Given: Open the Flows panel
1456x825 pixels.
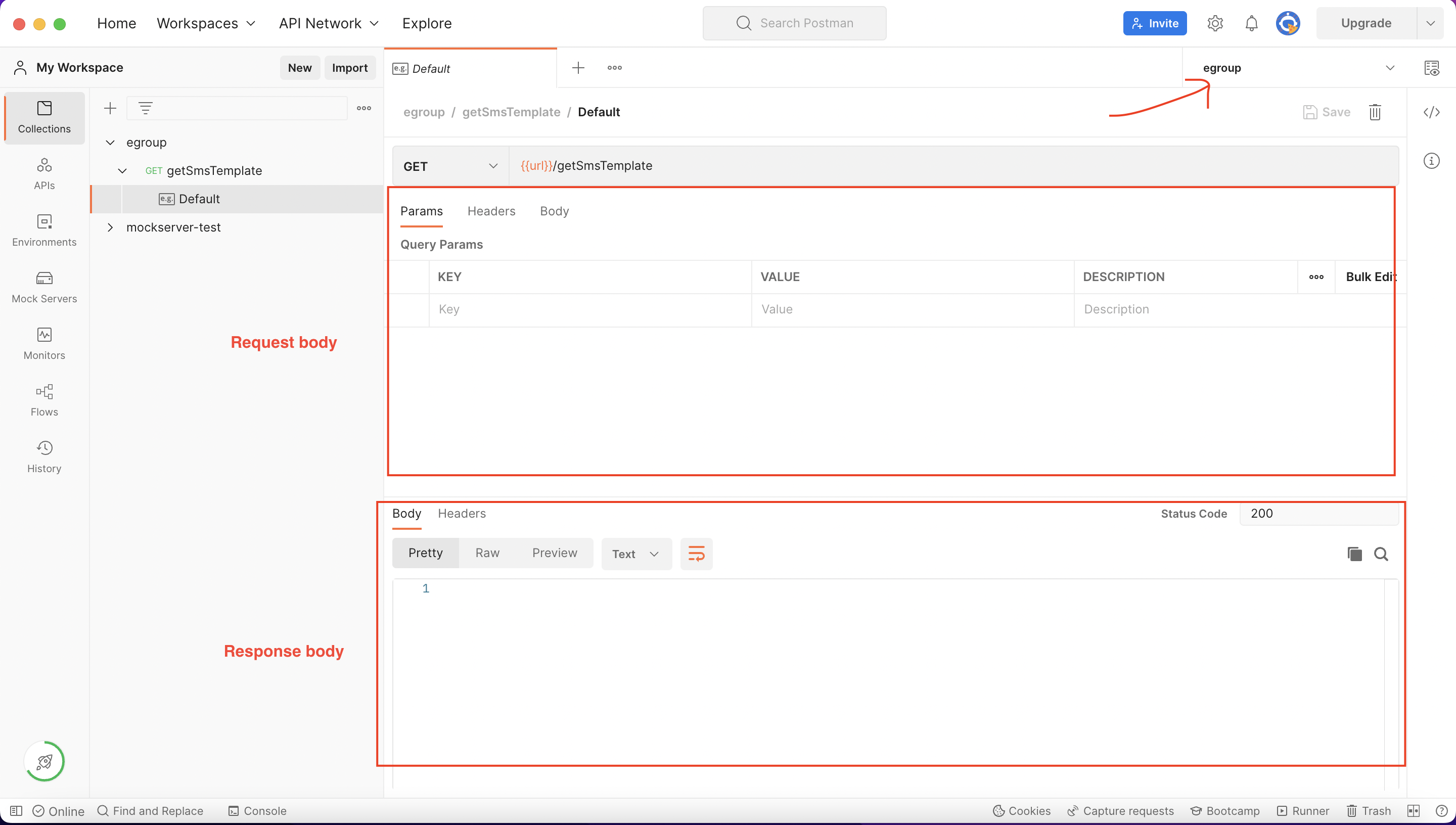Looking at the screenshot, I should pos(43,400).
